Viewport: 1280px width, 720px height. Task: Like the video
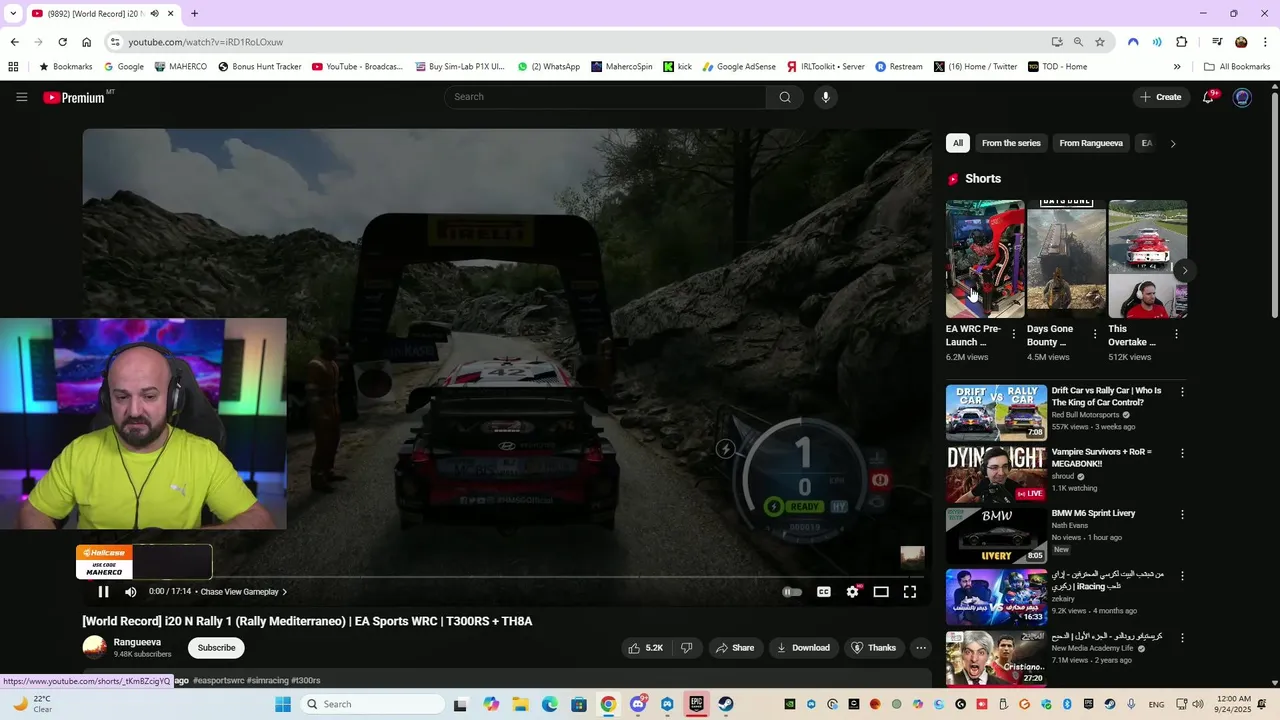(x=645, y=648)
